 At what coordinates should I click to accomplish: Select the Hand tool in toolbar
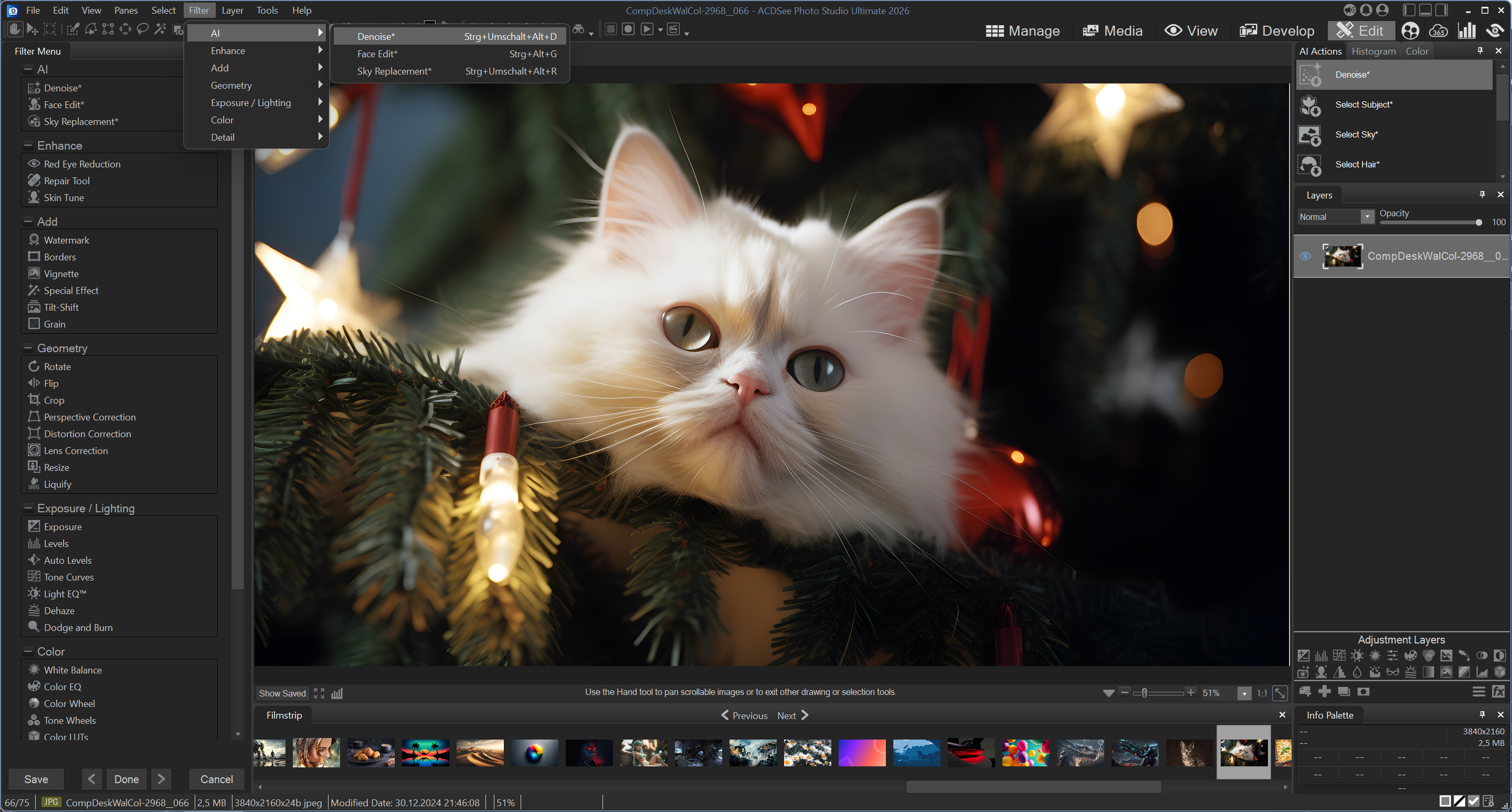point(15,29)
